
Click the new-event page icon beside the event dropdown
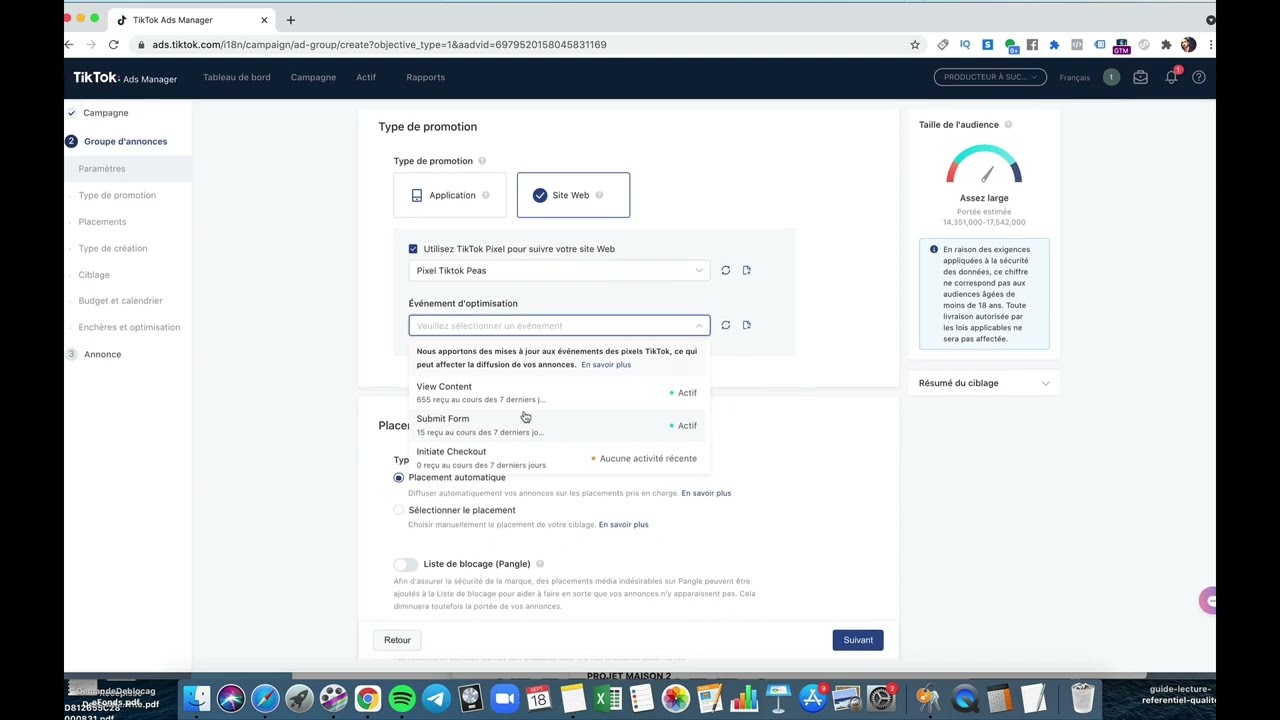[747, 325]
